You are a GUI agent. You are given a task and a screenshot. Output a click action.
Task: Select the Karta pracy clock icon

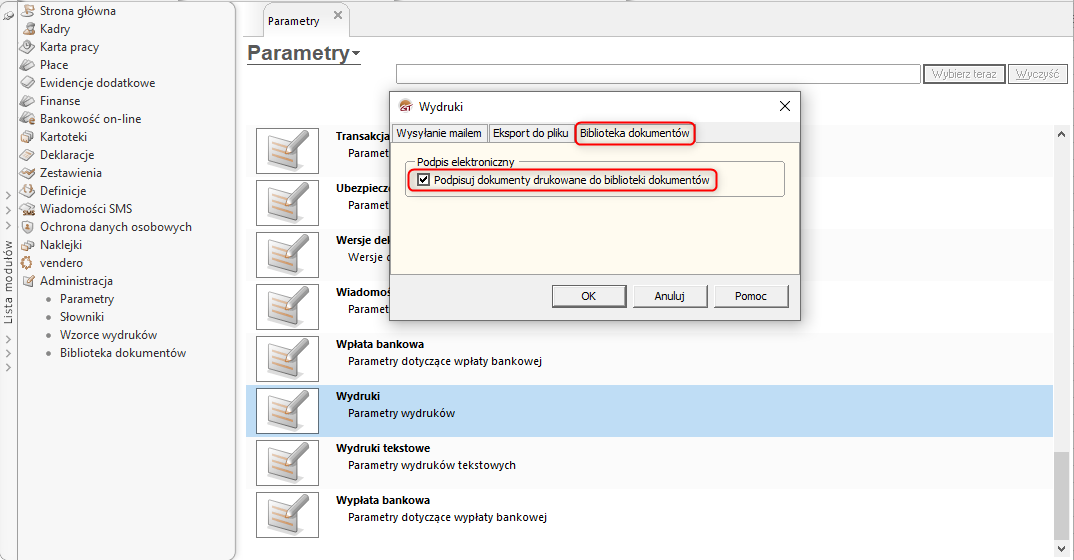point(27,47)
